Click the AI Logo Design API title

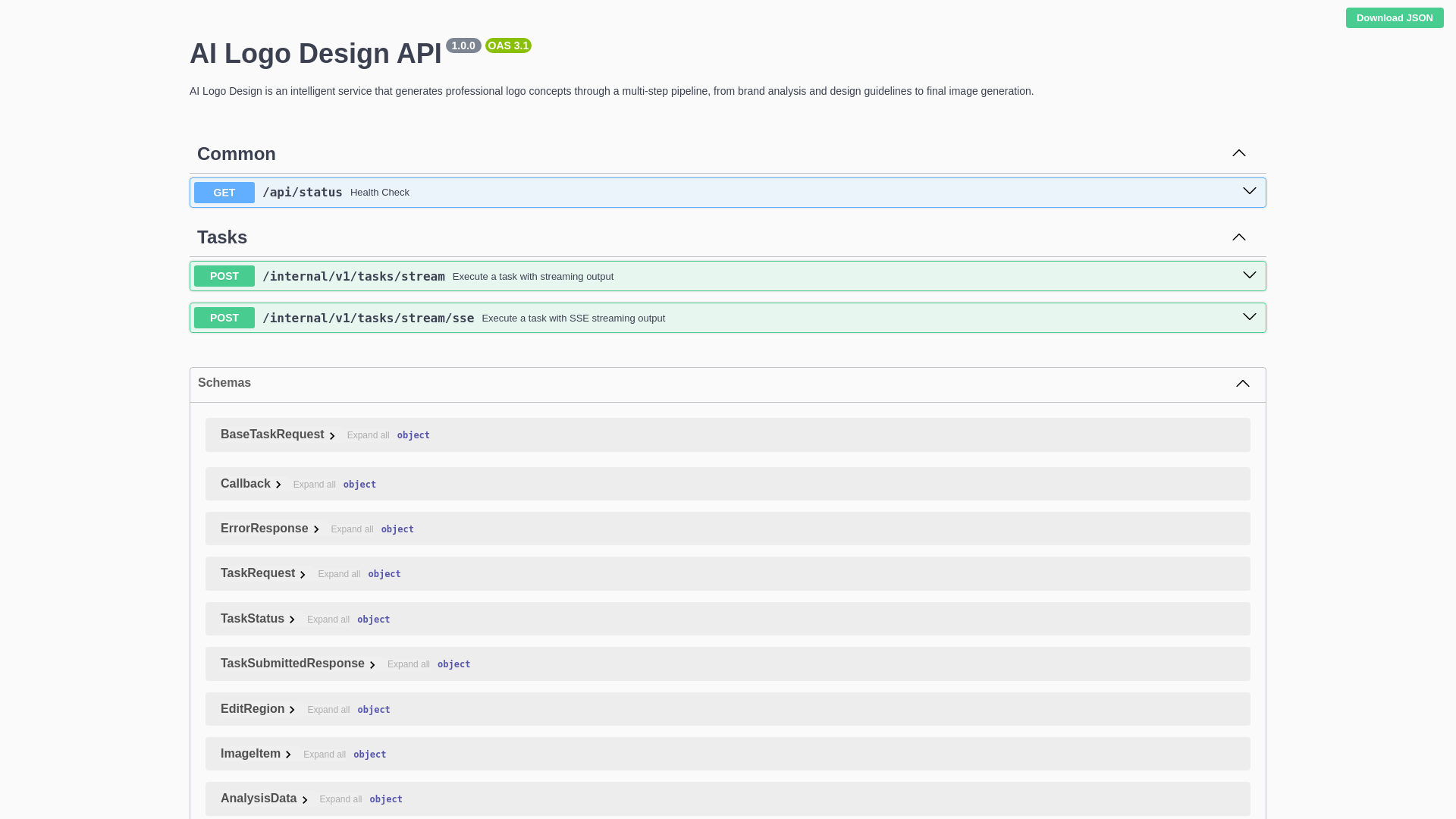tap(315, 53)
